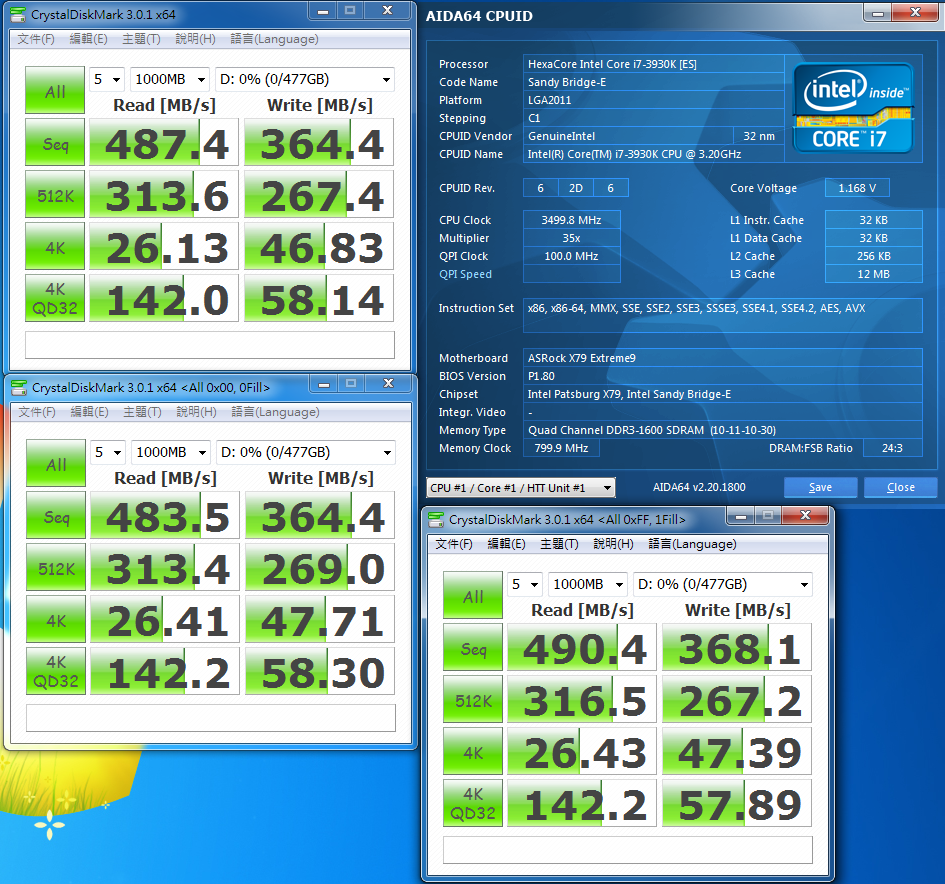The width and height of the screenshot is (945, 884).
Task: Open the 文件(F) menu in the 0Fill window
Action: pyautogui.click(x=37, y=412)
